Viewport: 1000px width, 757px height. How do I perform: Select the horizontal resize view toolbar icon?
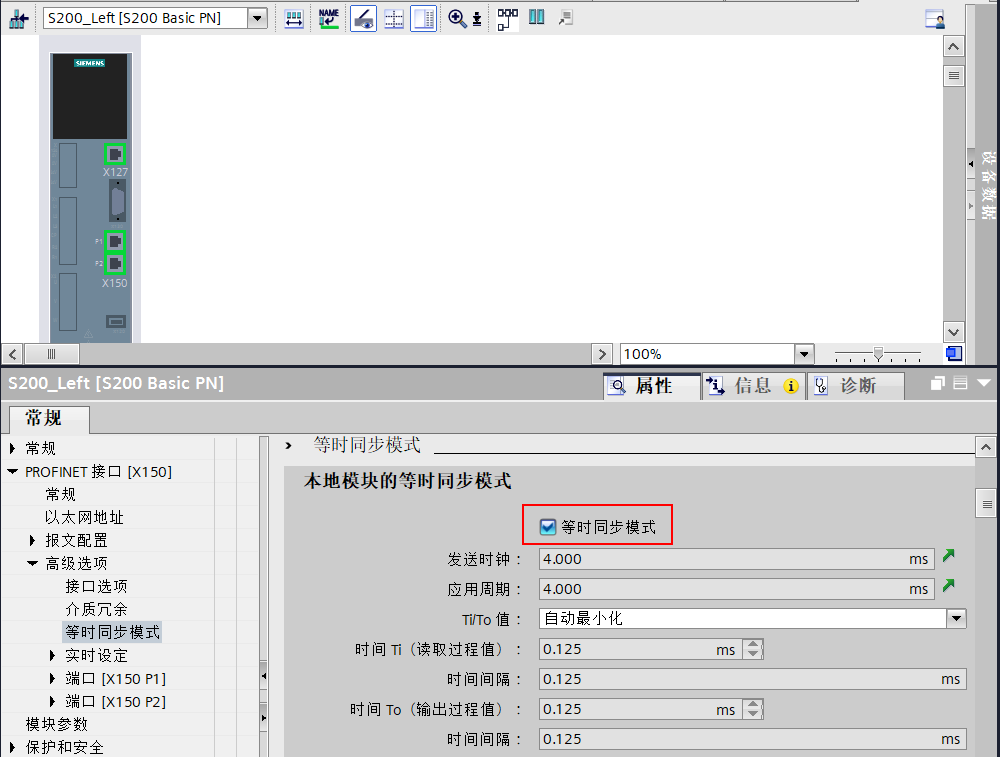coord(293,18)
